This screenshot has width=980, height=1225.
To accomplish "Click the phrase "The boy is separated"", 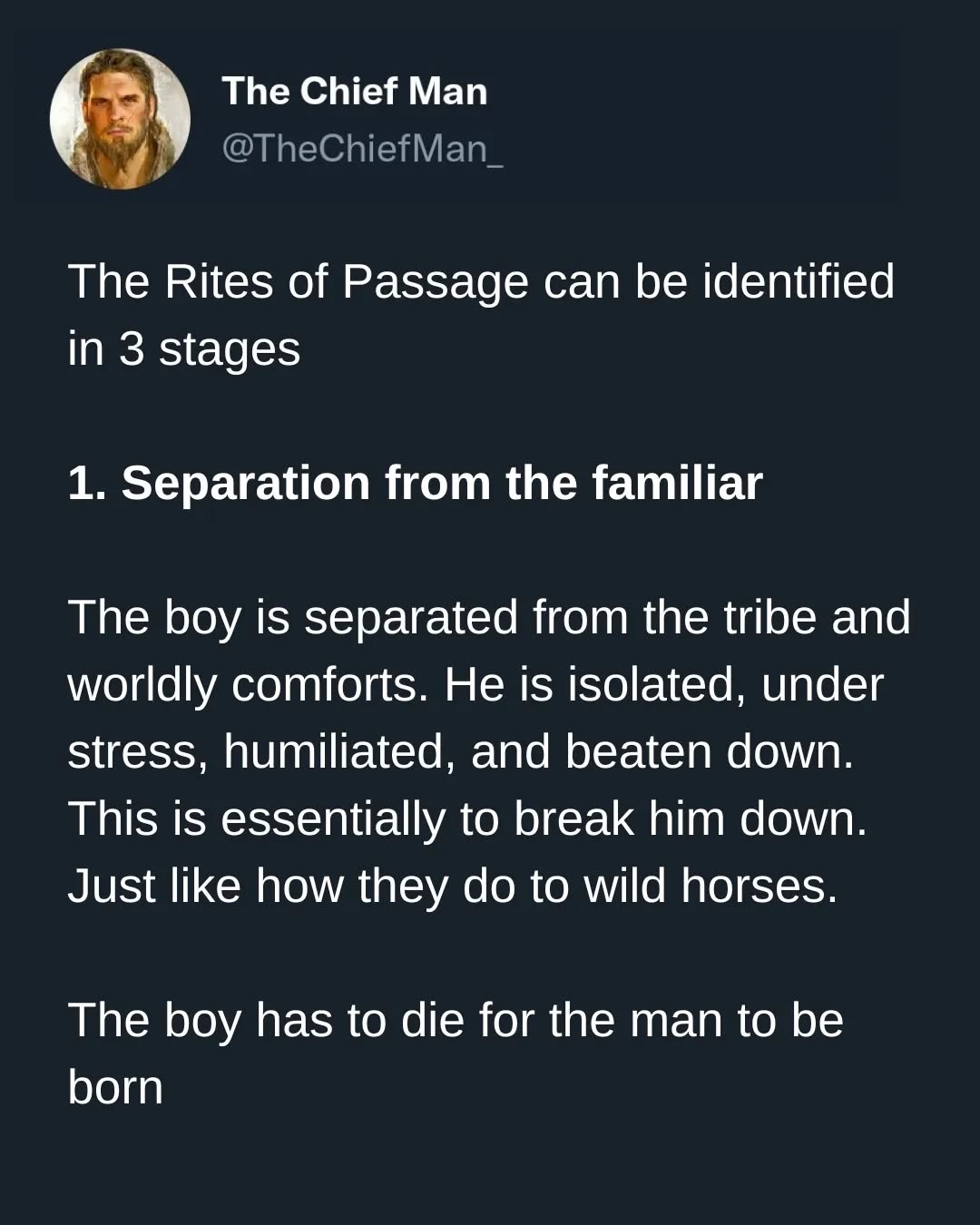I will pos(293,617).
